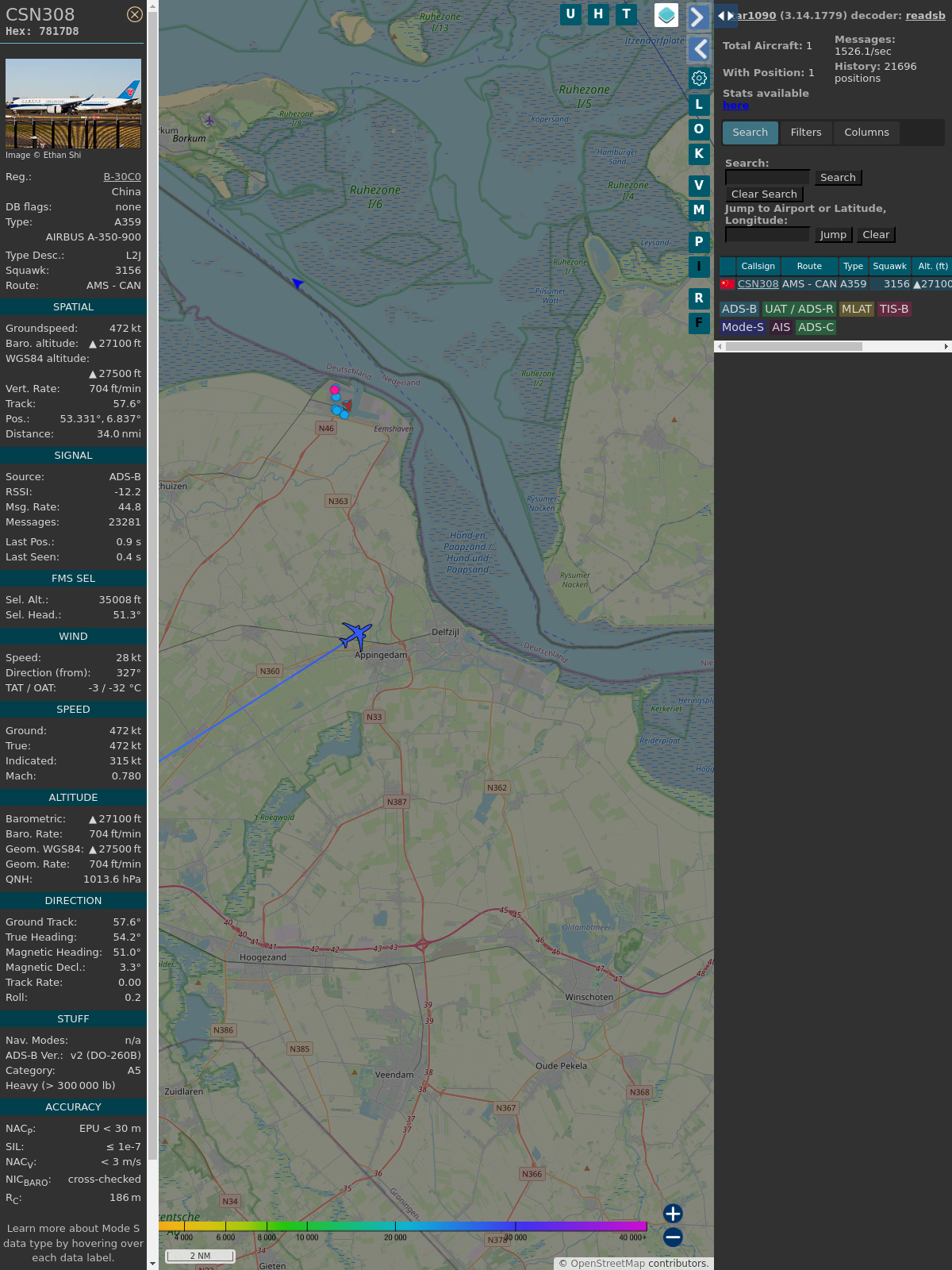Toggle the U map button

click(570, 13)
